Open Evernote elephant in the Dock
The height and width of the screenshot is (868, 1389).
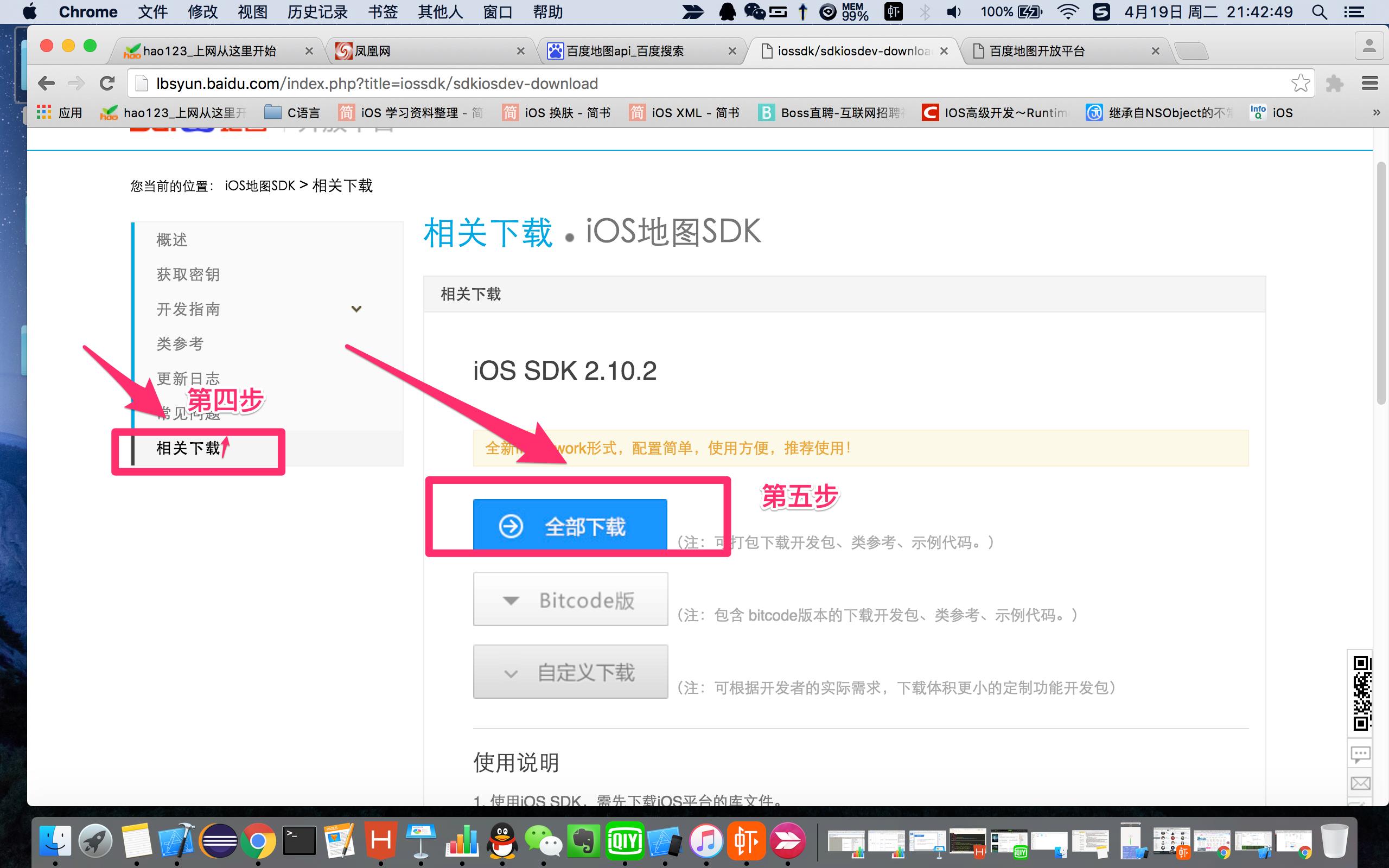(583, 841)
